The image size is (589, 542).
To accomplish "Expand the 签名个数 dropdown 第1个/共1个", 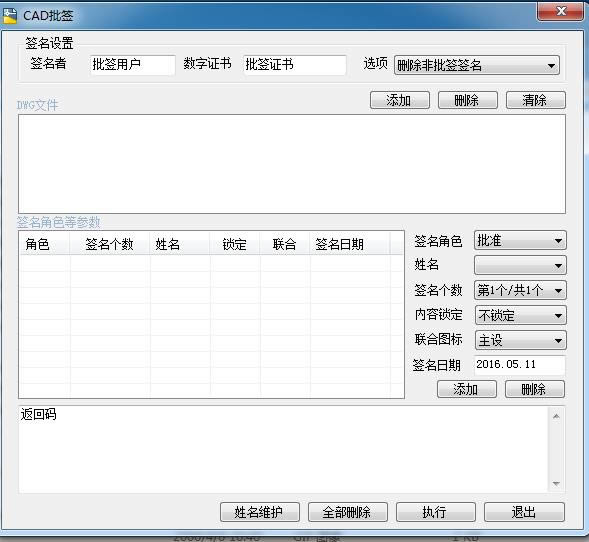I will [x=520, y=290].
